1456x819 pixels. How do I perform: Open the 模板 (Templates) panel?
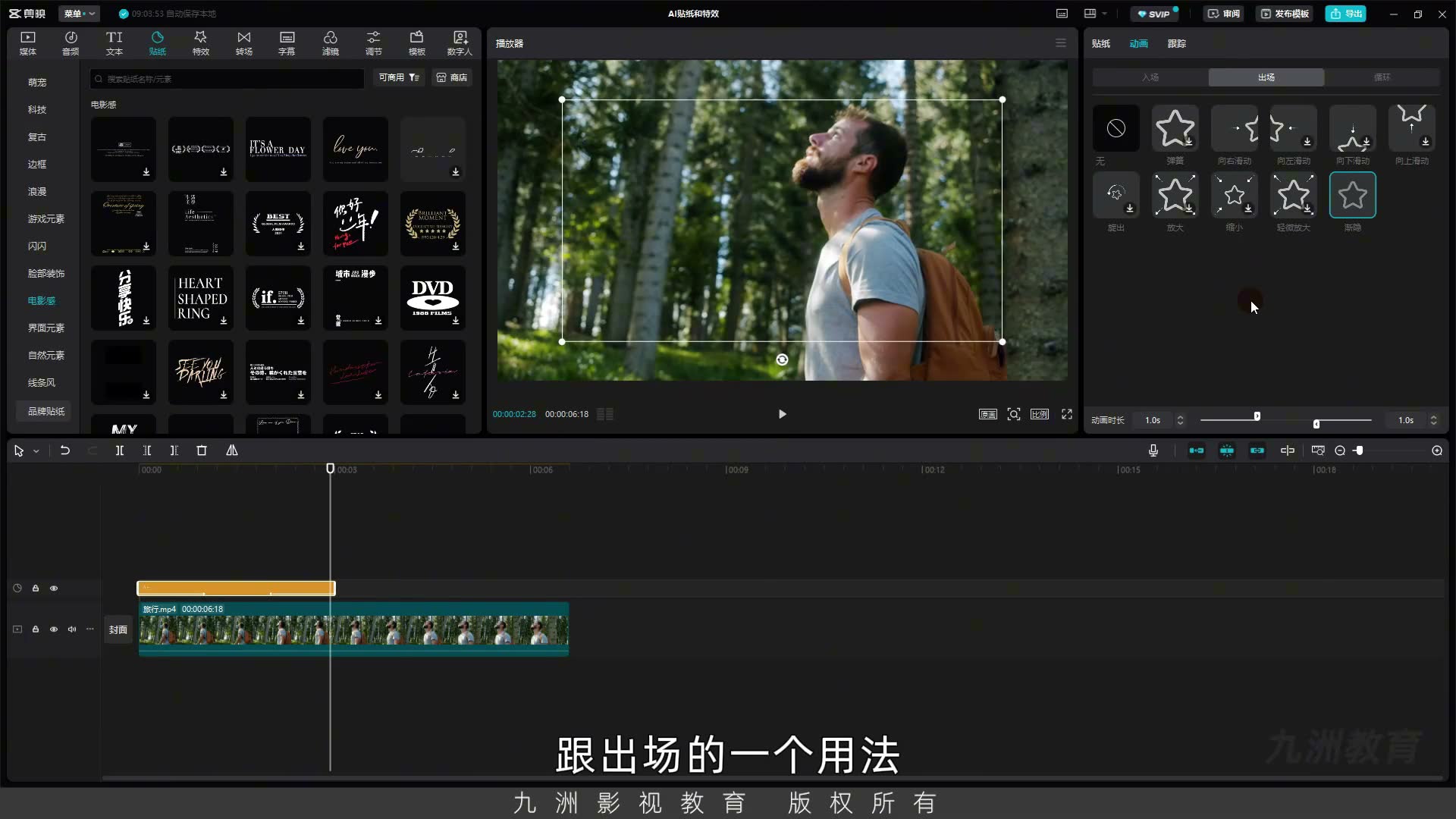416,43
